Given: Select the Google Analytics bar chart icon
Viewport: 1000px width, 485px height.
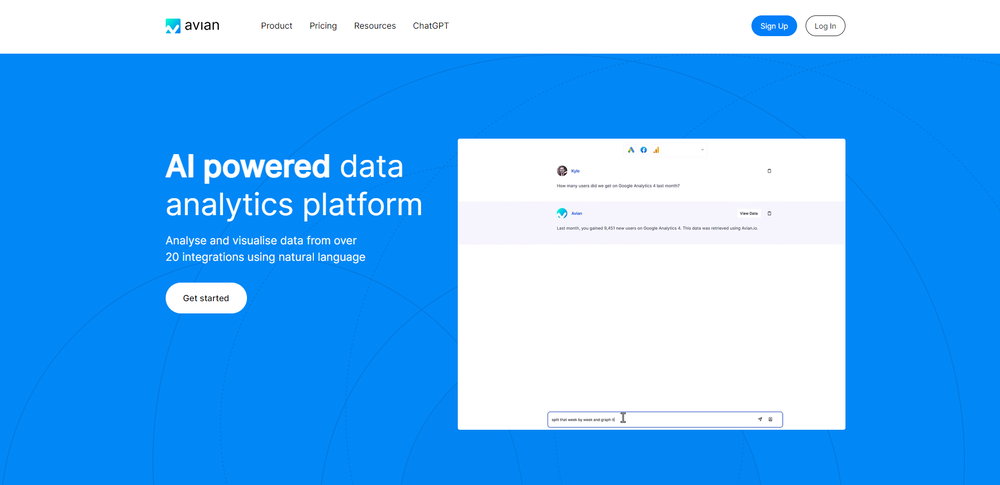Looking at the screenshot, I should (x=657, y=150).
